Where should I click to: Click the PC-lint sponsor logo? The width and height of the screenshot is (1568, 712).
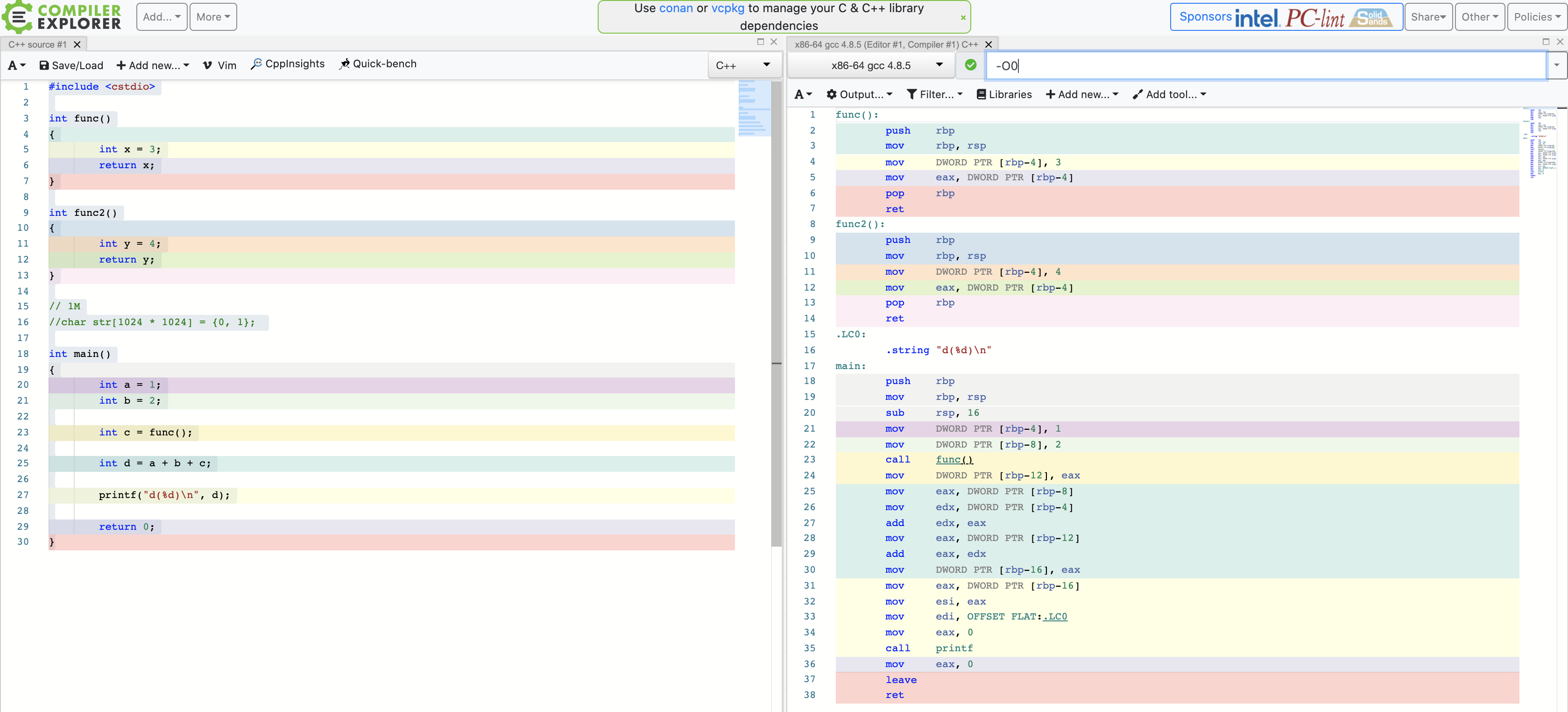[1315, 18]
